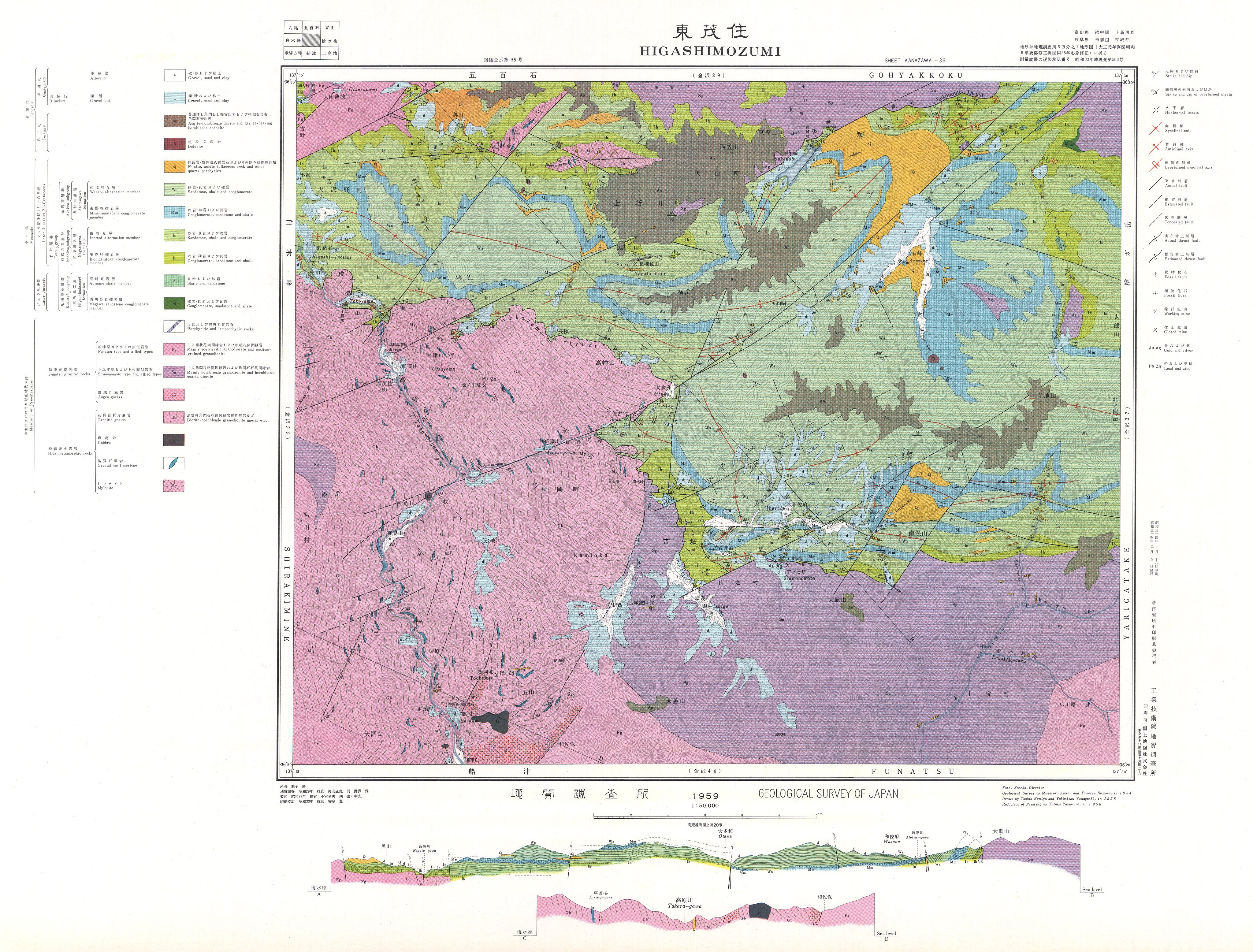The width and height of the screenshot is (1253, 952).
Task: Click the Crystalline limestone legend symbol
Action: [x=173, y=463]
